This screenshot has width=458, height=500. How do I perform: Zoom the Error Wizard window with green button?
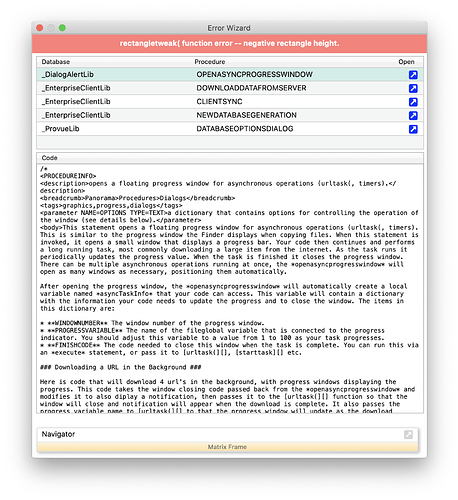point(62,28)
